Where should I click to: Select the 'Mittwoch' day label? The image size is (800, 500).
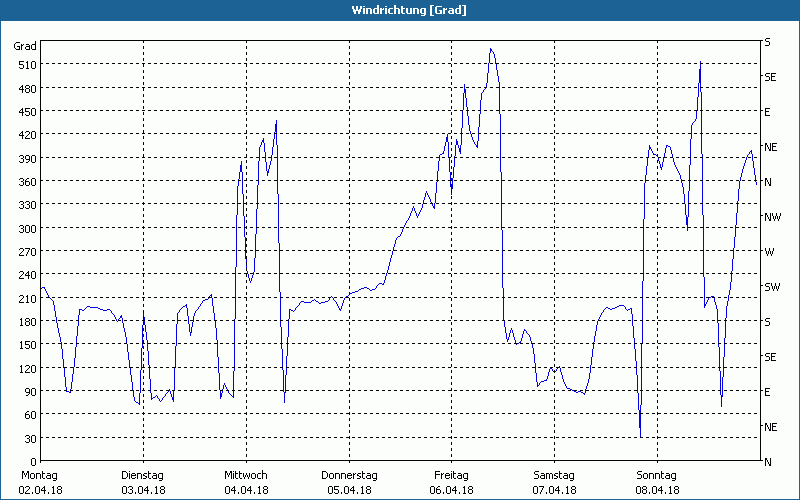[245, 475]
